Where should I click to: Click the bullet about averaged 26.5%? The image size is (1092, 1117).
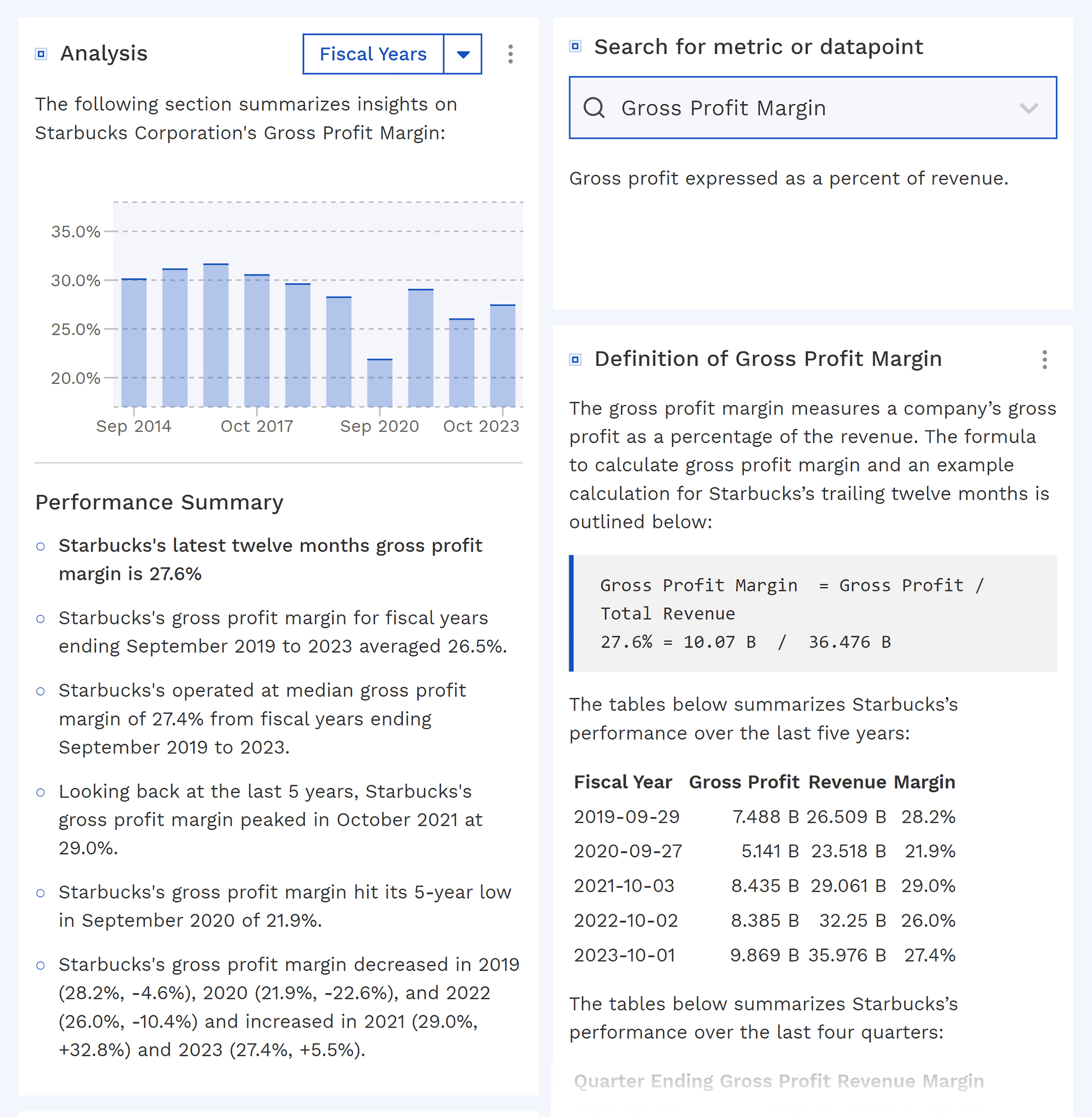coord(283,632)
